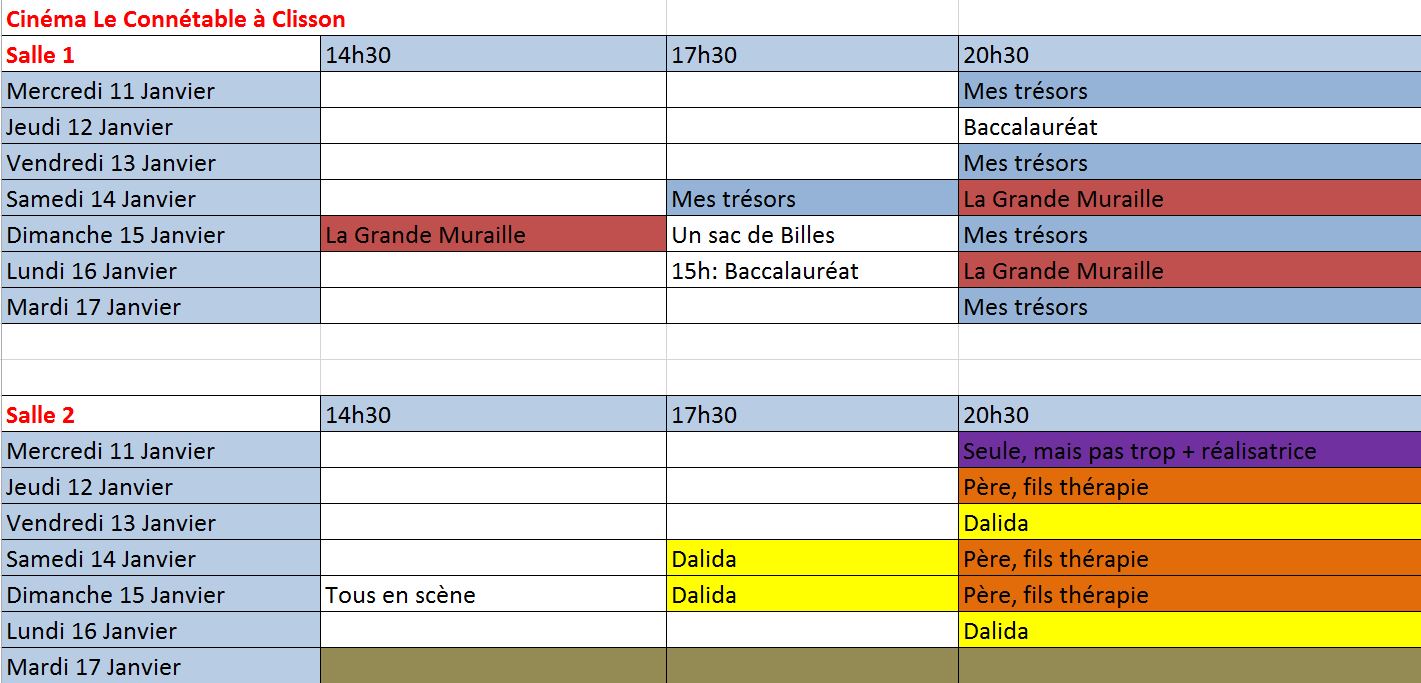1421x683 pixels.
Task: Click Saturday 17h30 "Mes trésors" cell
Action: coord(811,199)
